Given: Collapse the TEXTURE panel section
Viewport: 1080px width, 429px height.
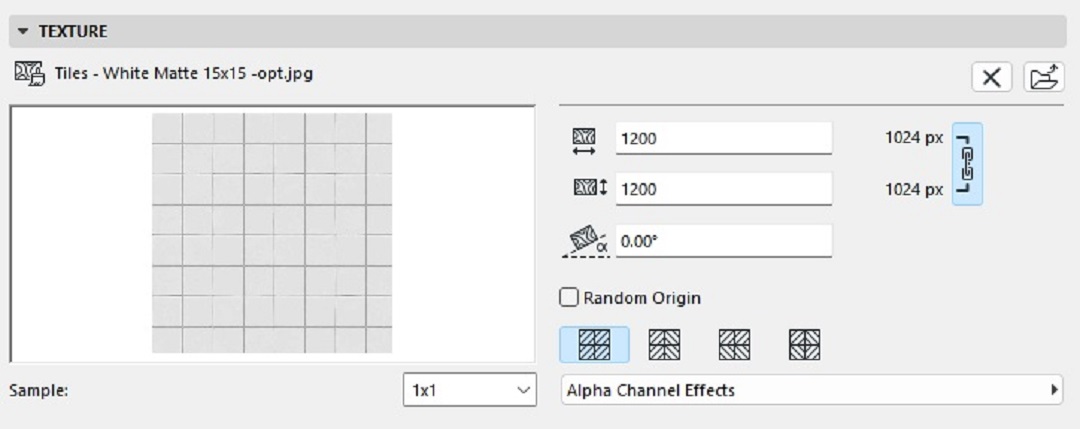Looking at the screenshot, I should pos(24,32).
